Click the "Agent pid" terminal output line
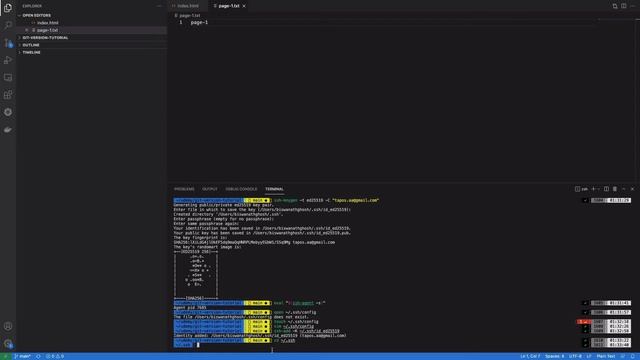 190,308
